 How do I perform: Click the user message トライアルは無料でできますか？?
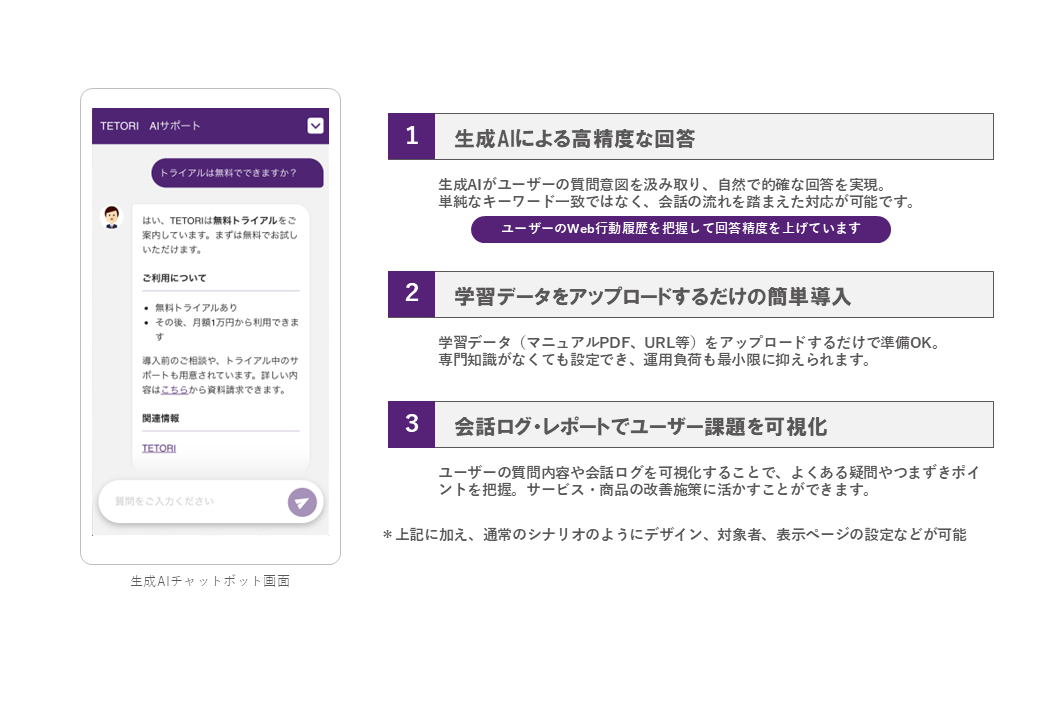click(237, 173)
